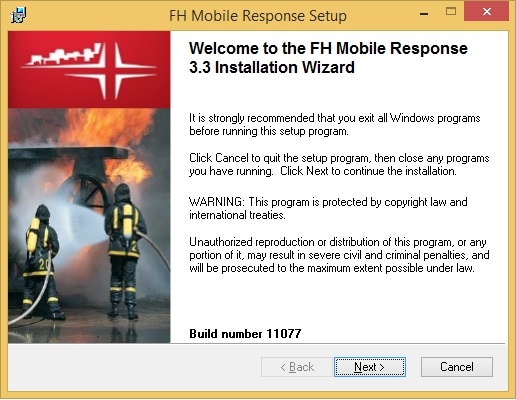
Task: Click Next to continue the installation
Action: (x=370, y=367)
